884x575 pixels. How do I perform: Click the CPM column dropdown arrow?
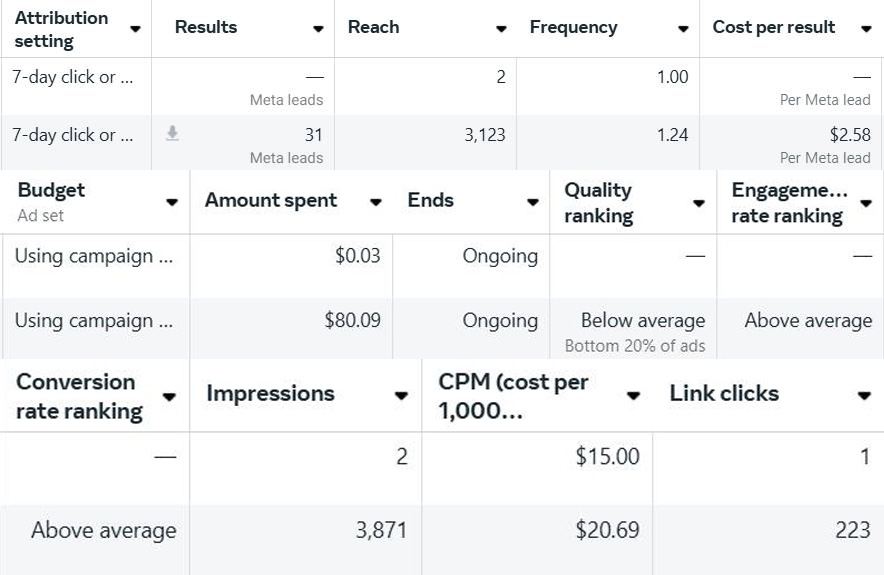pyautogui.click(x=633, y=396)
